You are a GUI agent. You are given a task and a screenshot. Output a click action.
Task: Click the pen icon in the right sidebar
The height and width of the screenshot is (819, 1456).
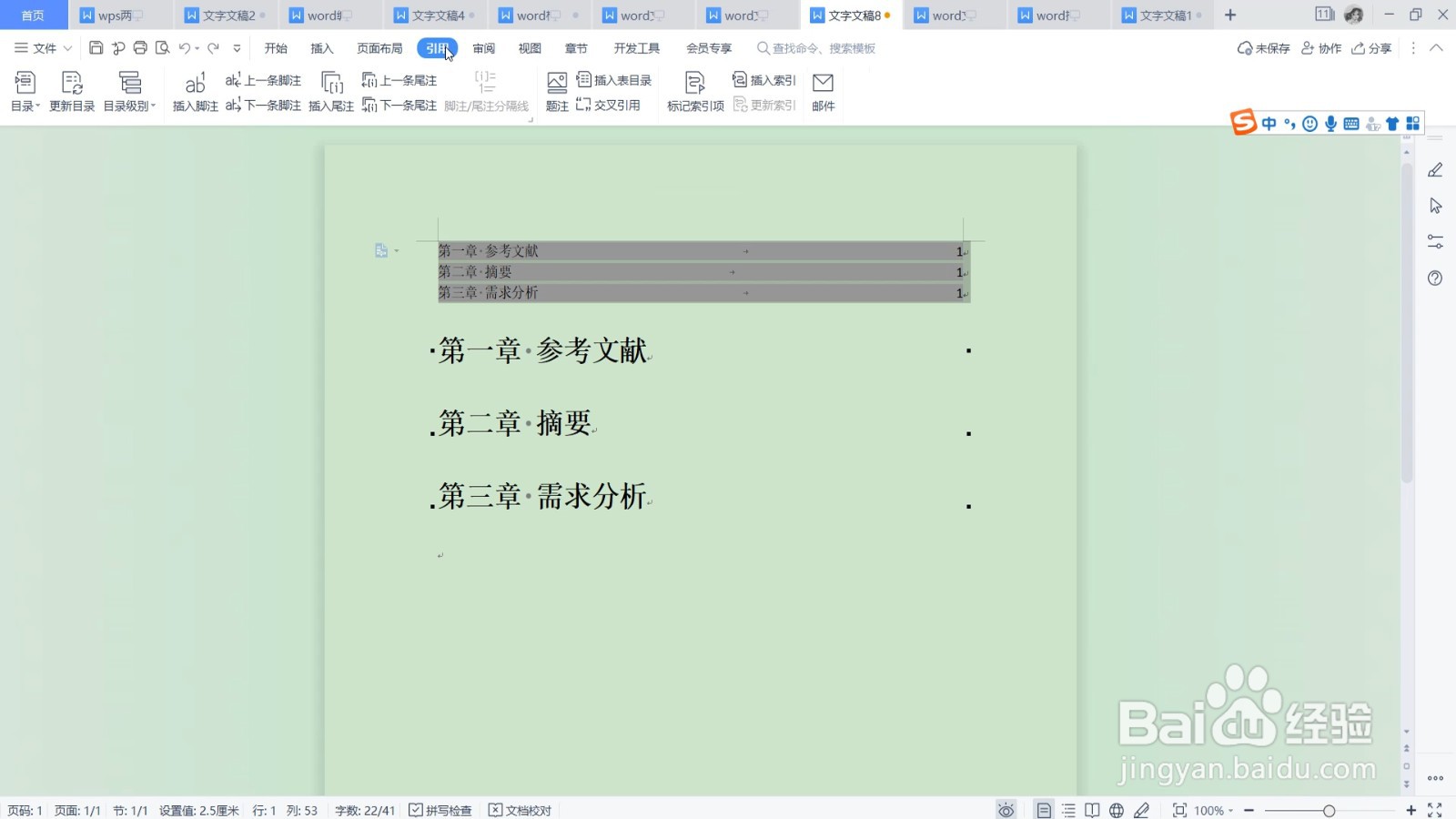1435,170
